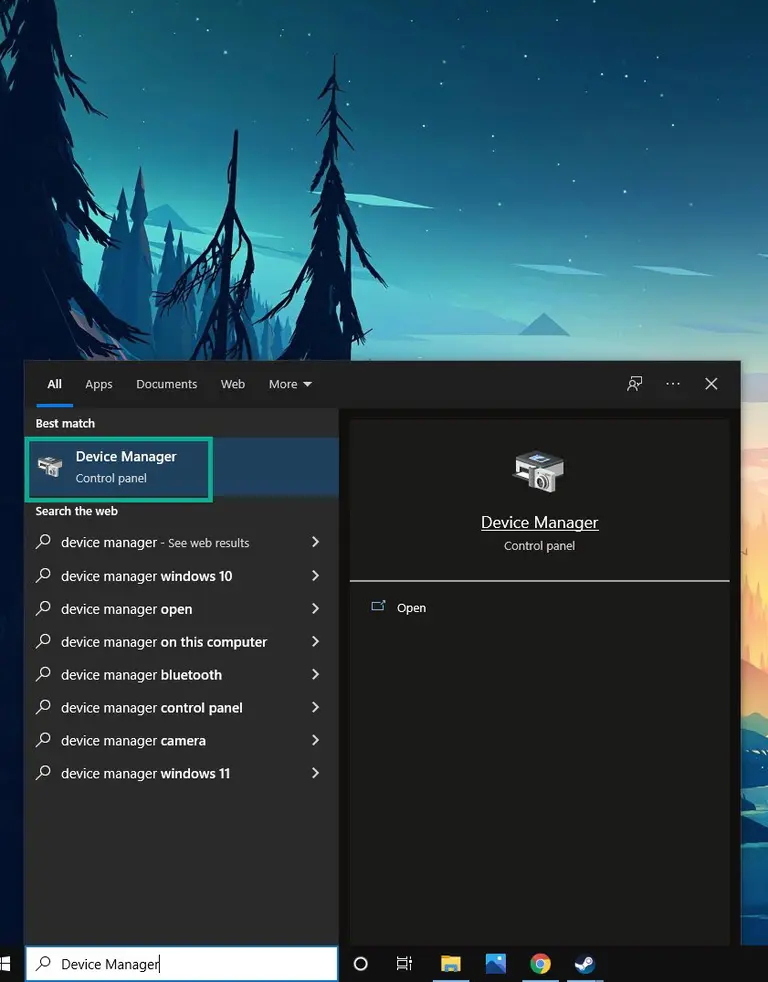The image size is (768, 982).
Task: Select 'device manager windows 11' suggestion
Action: tap(182, 773)
